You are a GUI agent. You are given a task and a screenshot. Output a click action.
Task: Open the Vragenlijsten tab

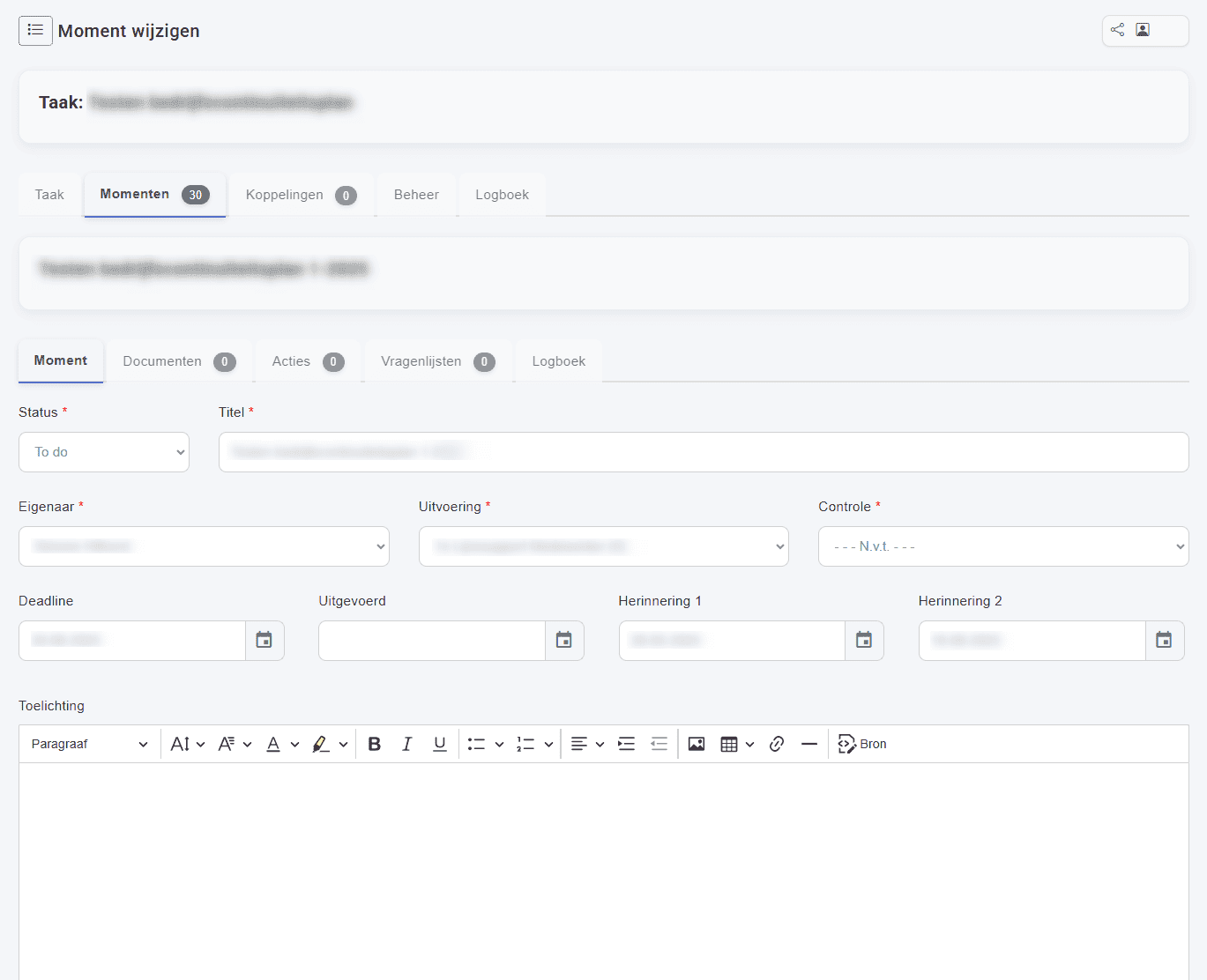[438, 361]
